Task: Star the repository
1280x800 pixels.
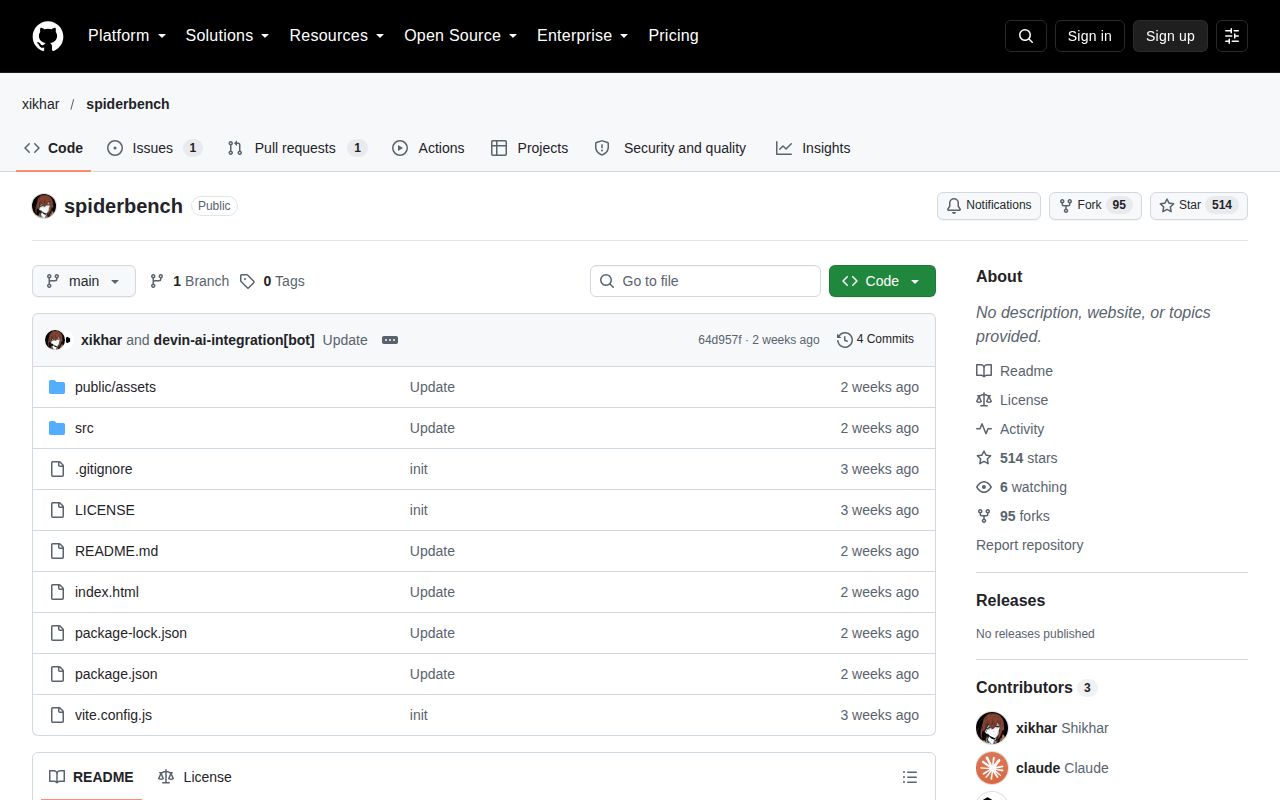Action: pos(1199,205)
